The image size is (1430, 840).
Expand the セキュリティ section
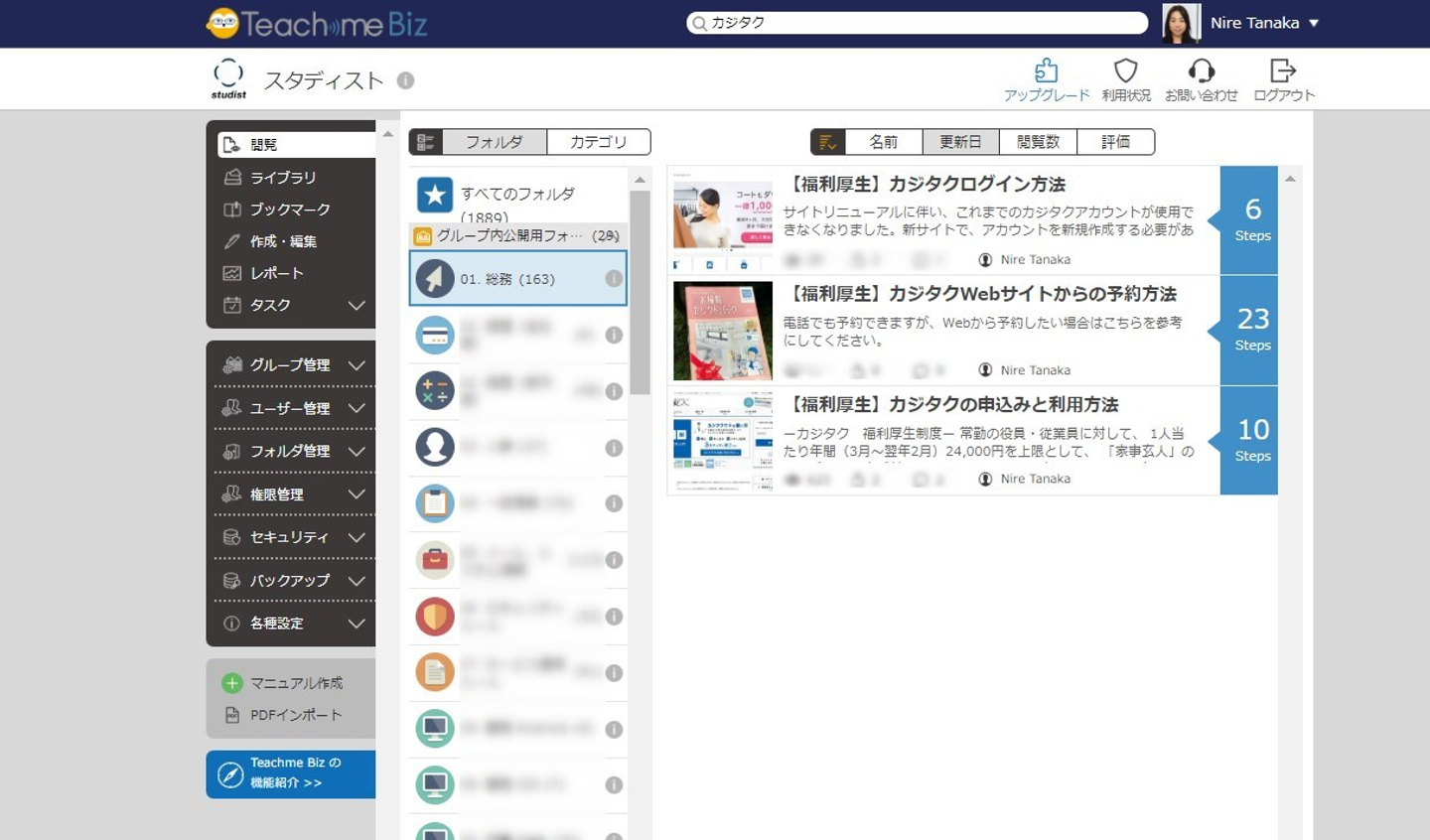tap(357, 537)
